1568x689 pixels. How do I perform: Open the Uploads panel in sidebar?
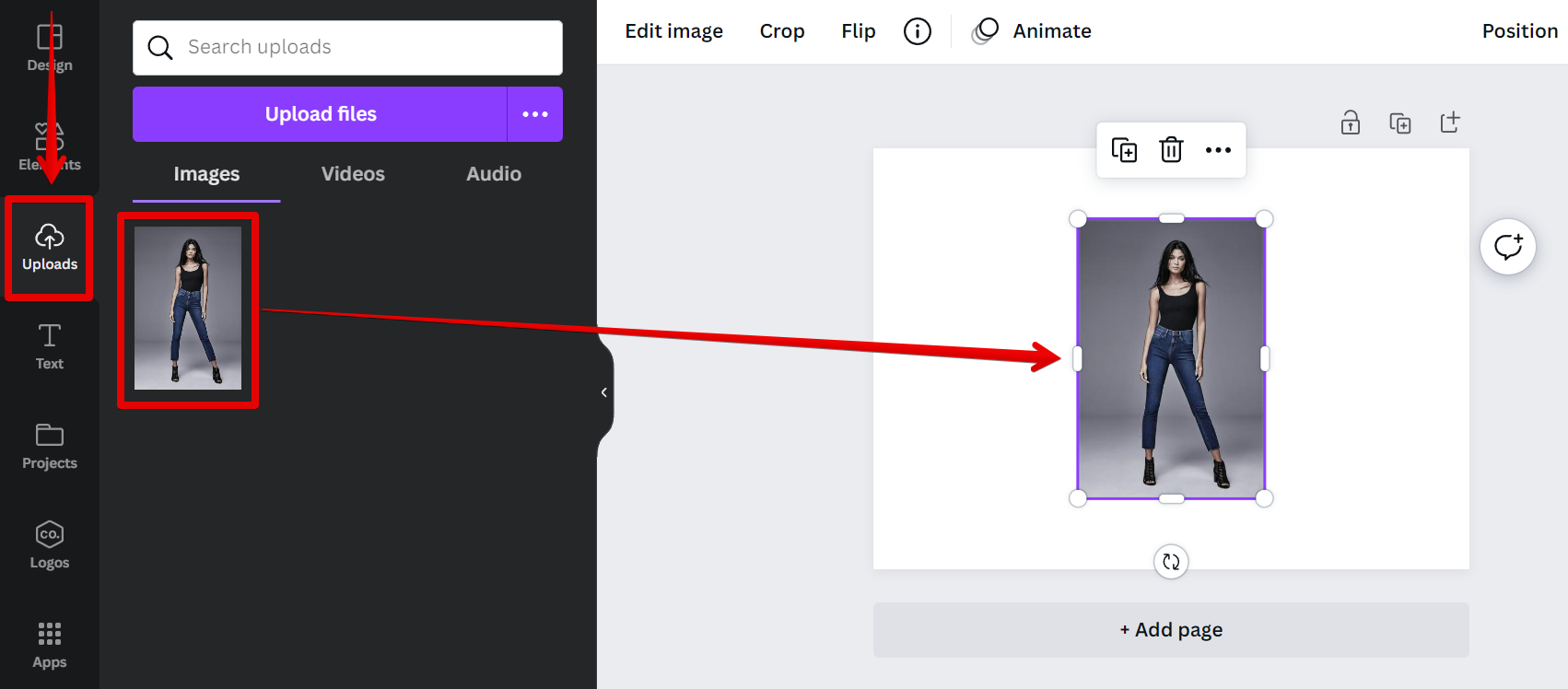[x=50, y=248]
